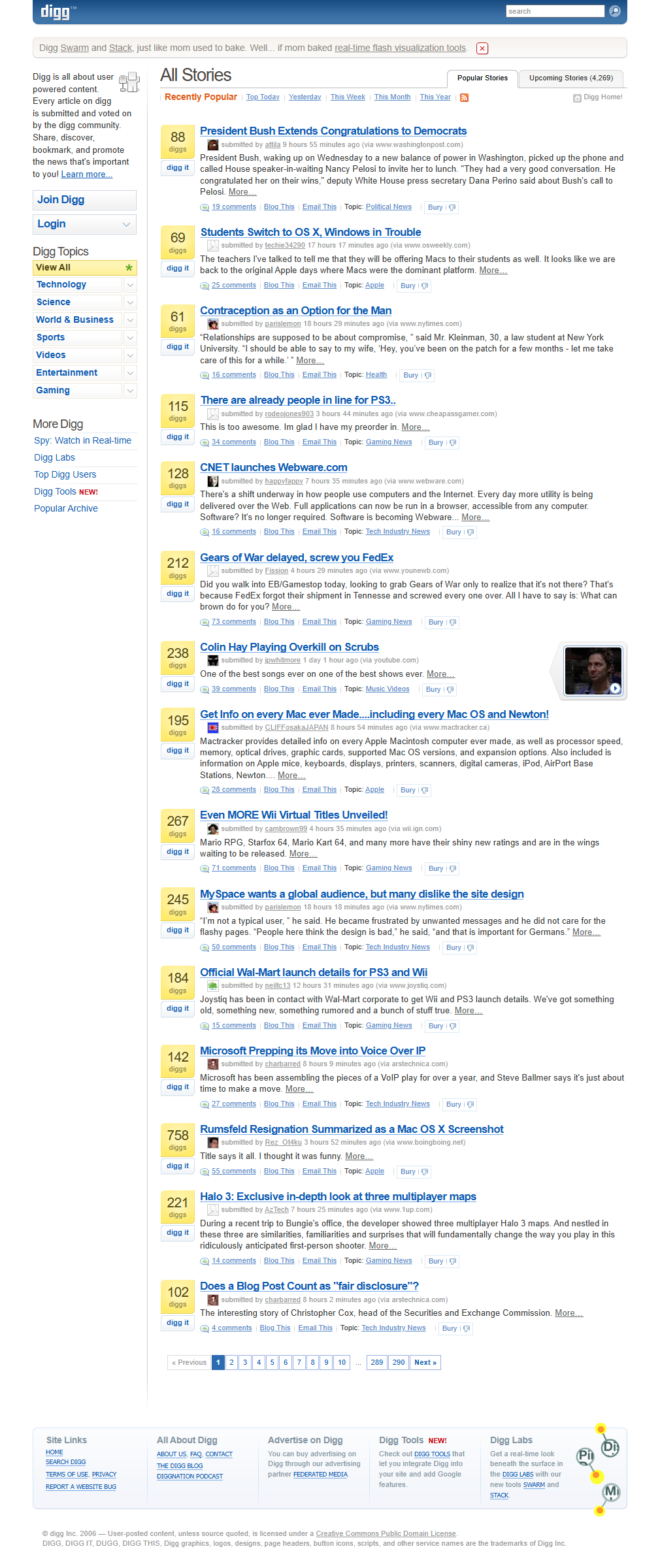Image resolution: width=660 pixels, height=1568 pixels.
Task: Select Top Today filter
Action: (x=263, y=97)
